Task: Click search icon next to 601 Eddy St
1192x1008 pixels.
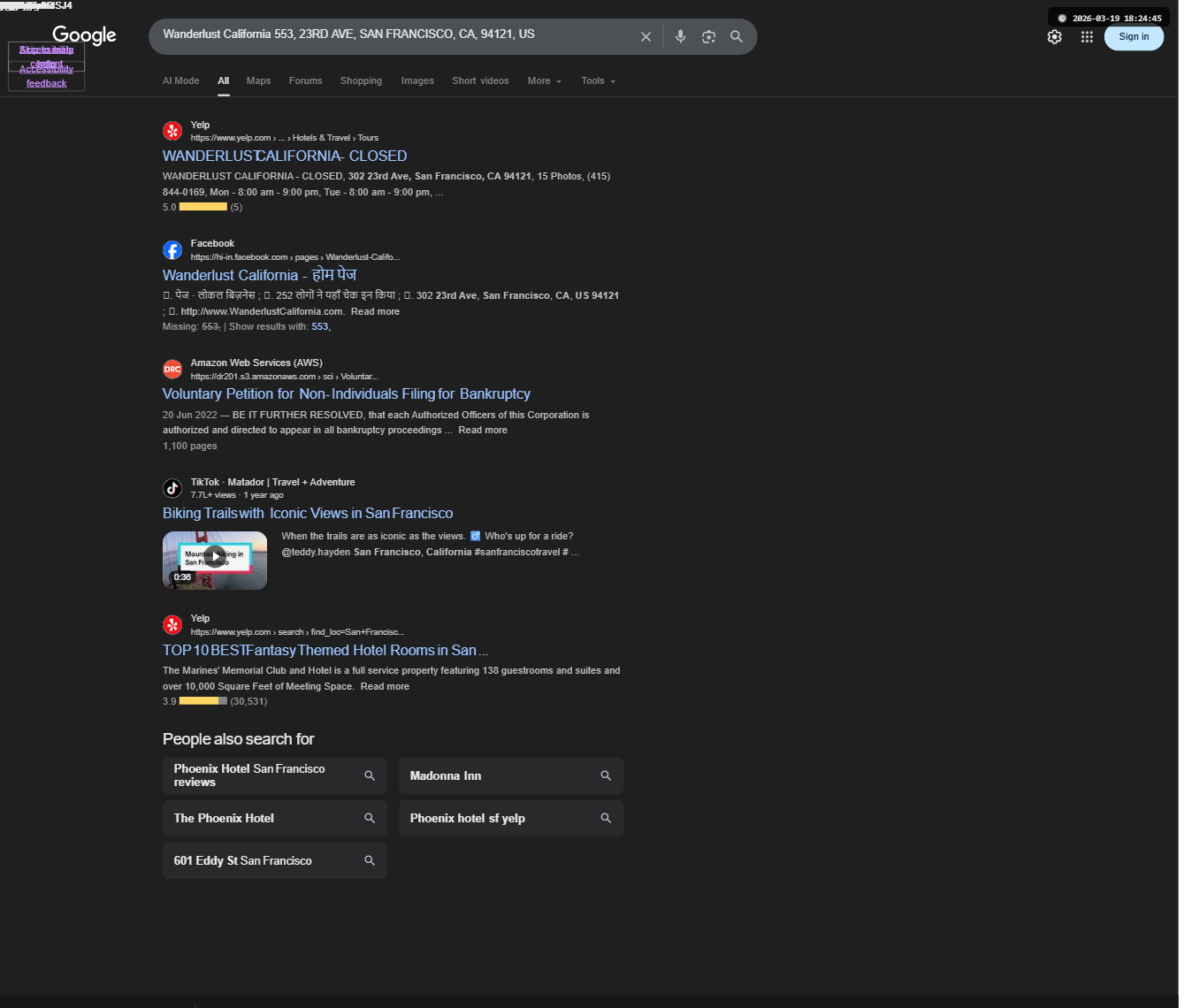Action: coord(370,860)
